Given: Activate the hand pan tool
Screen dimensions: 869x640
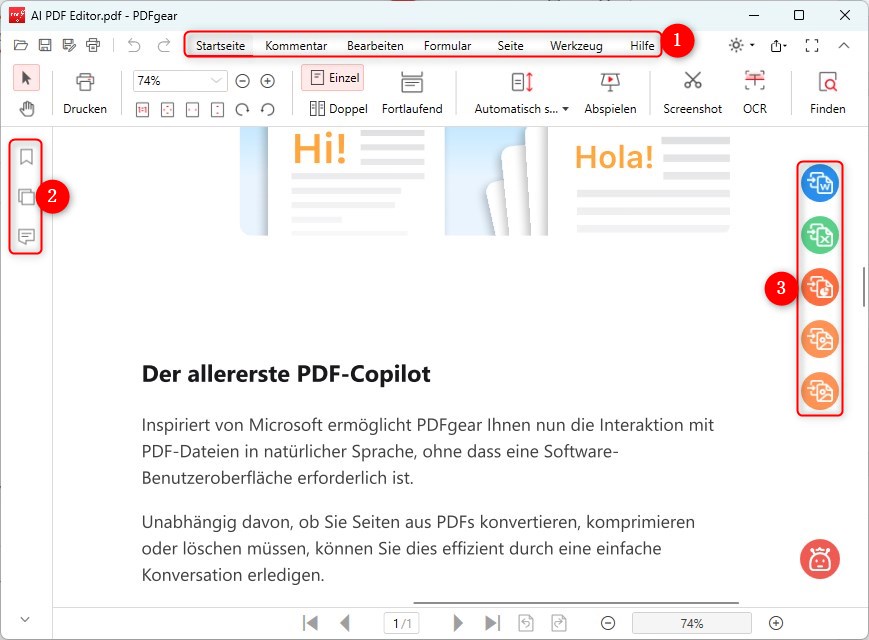Looking at the screenshot, I should coord(27,109).
